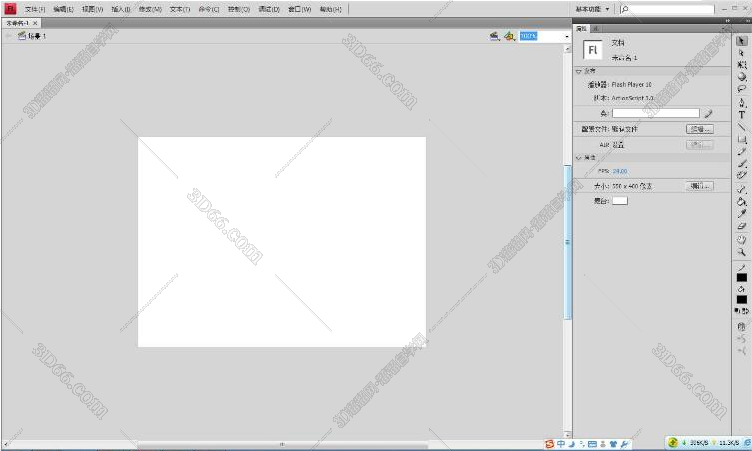The height and width of the screenshot is (451, 752).
Task: Click the Sogou input S tray icon
Action: click(x=550, y=444)
